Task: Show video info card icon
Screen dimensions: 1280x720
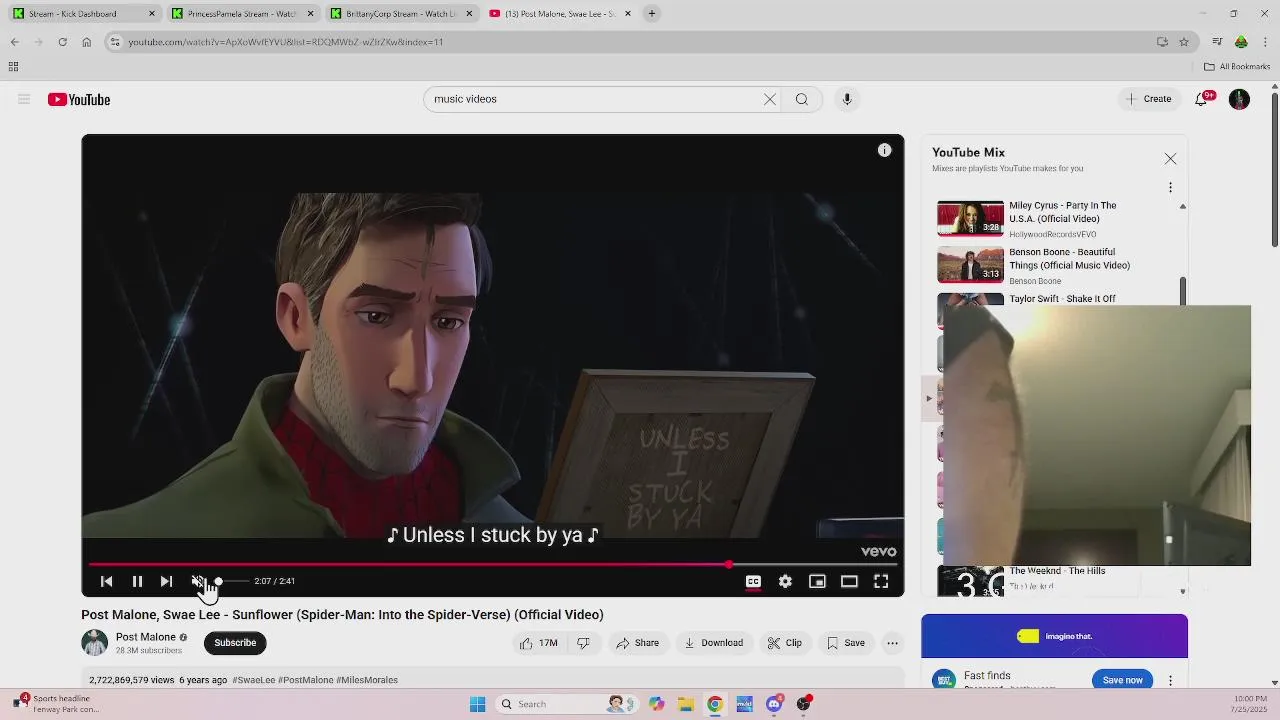Action: pyautogui.click(x=884, y=150)
